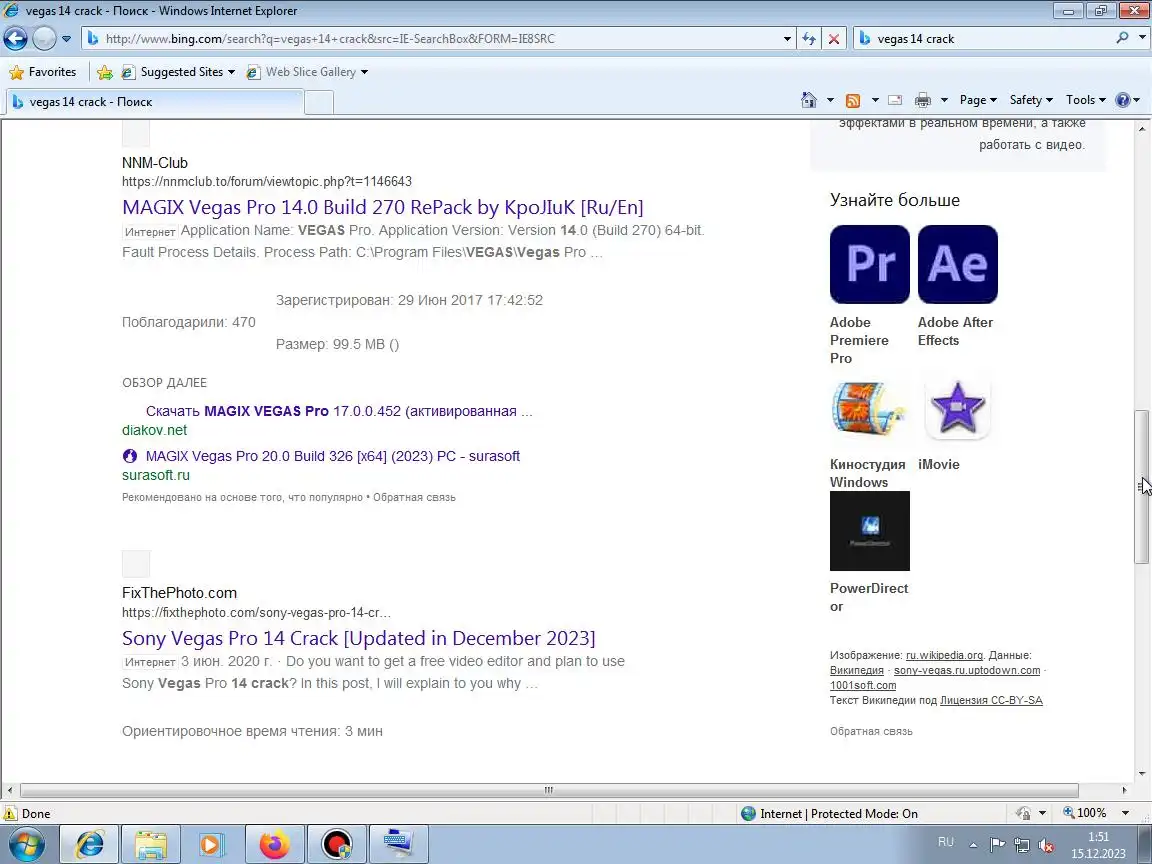Expand the Print options dropdown arrow
This screenshot has width=1152, height=864.
[x=944, y=100]
